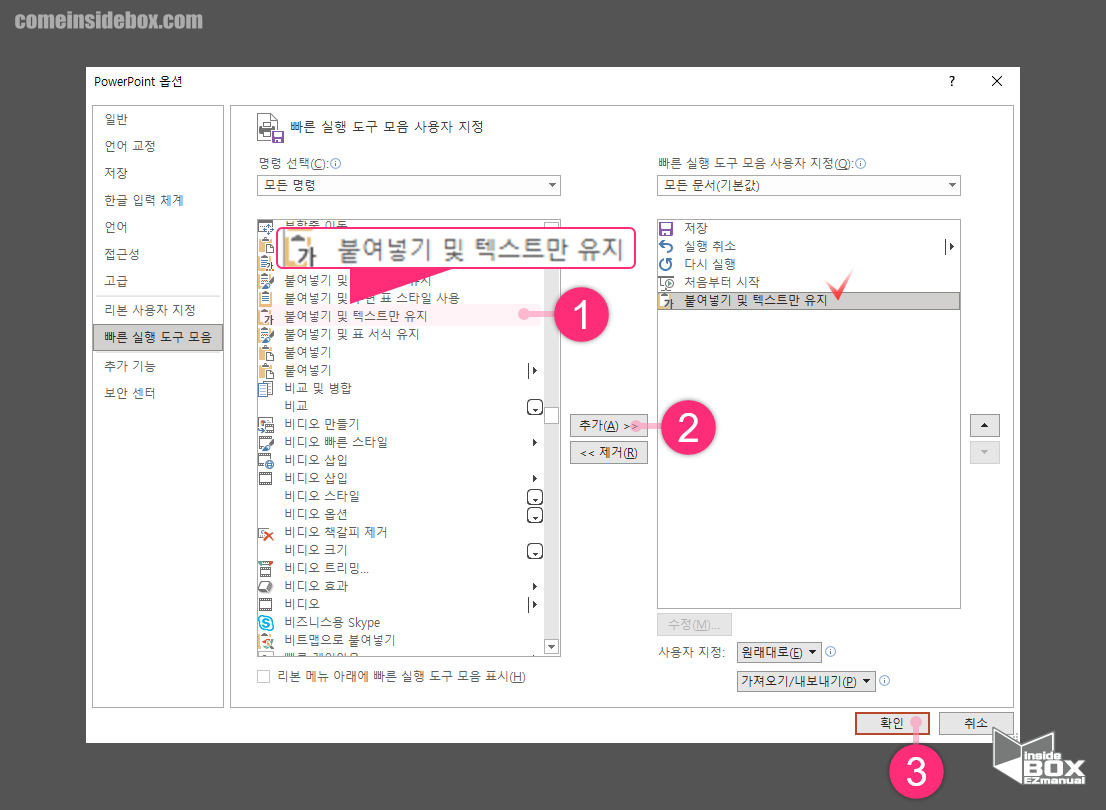The width and height of the screenshot is (1106, 810).
Task: Click the 비트맵으로 붙여넣기 command icon
Action: (265, 640)
